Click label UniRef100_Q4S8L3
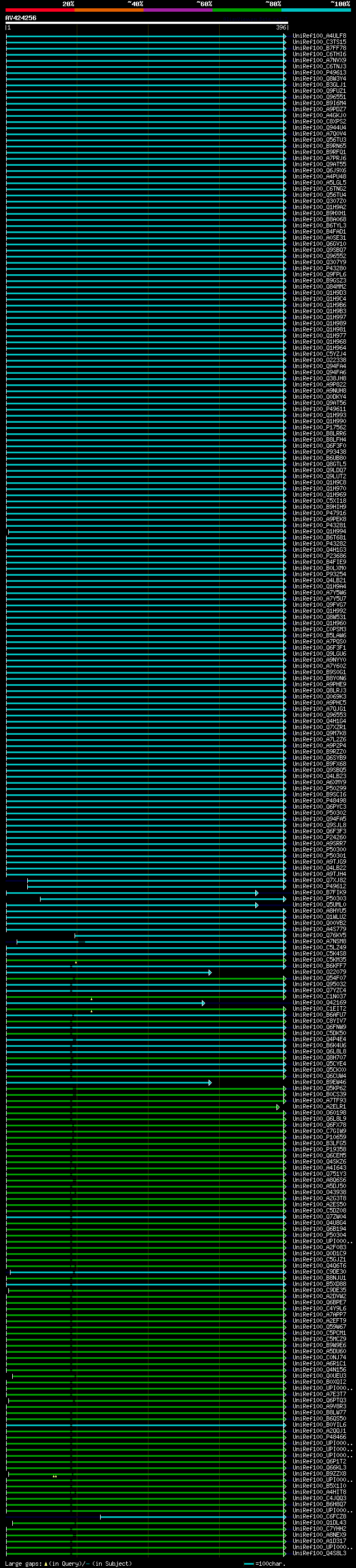This screenshot has width=356, height=1568. pos(319,1554)
